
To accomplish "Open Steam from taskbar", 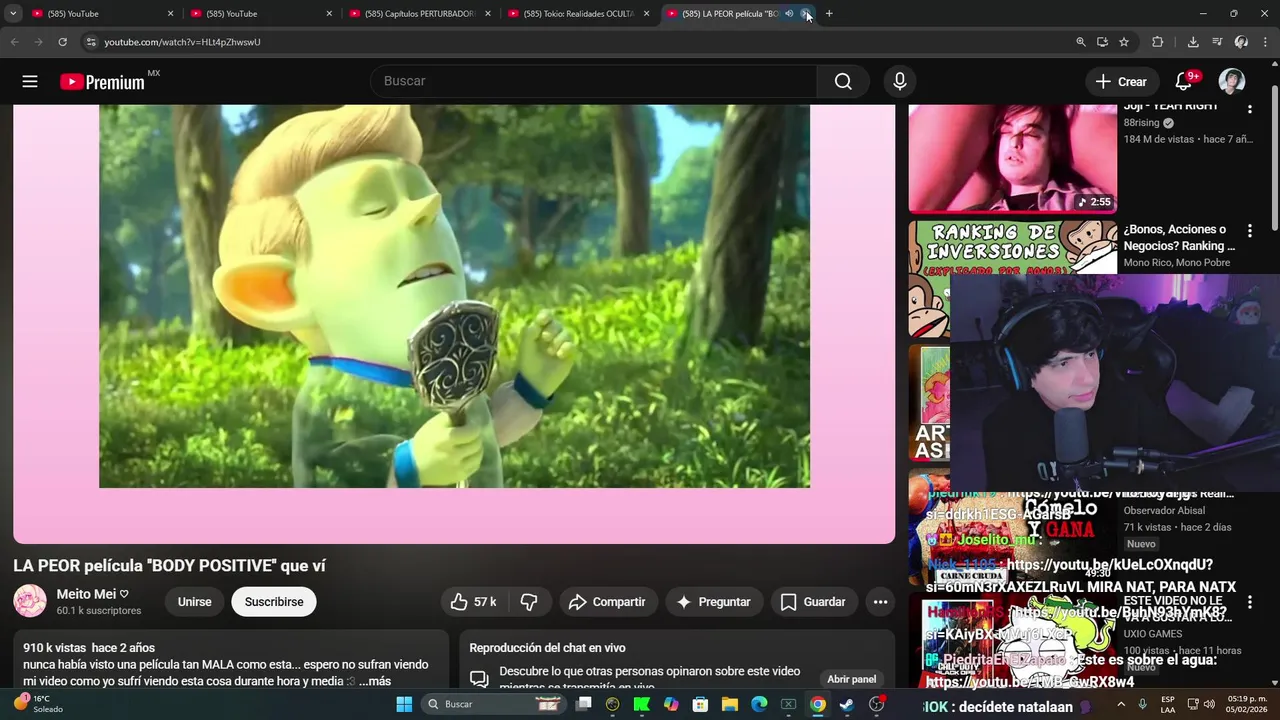I will (846, 704).
